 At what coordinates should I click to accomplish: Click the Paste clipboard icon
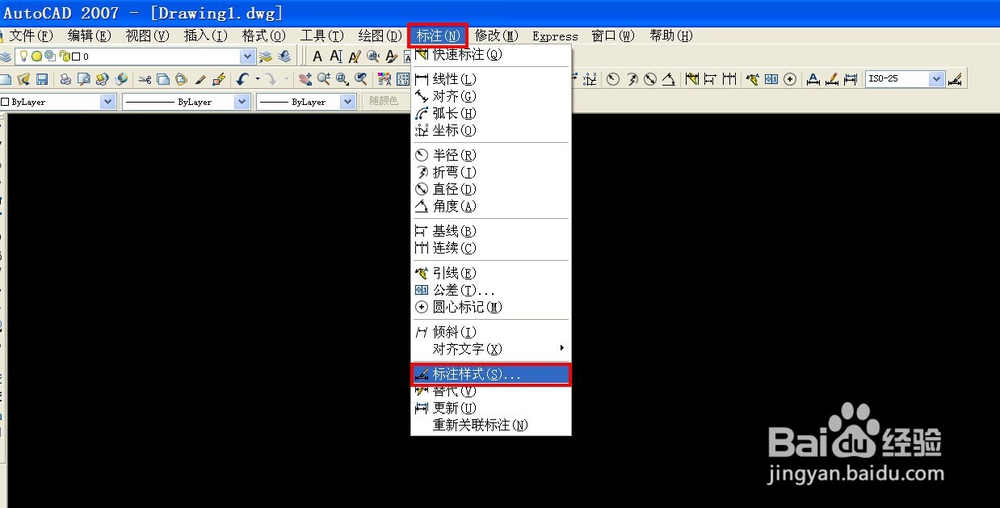(x=181, y=79)
